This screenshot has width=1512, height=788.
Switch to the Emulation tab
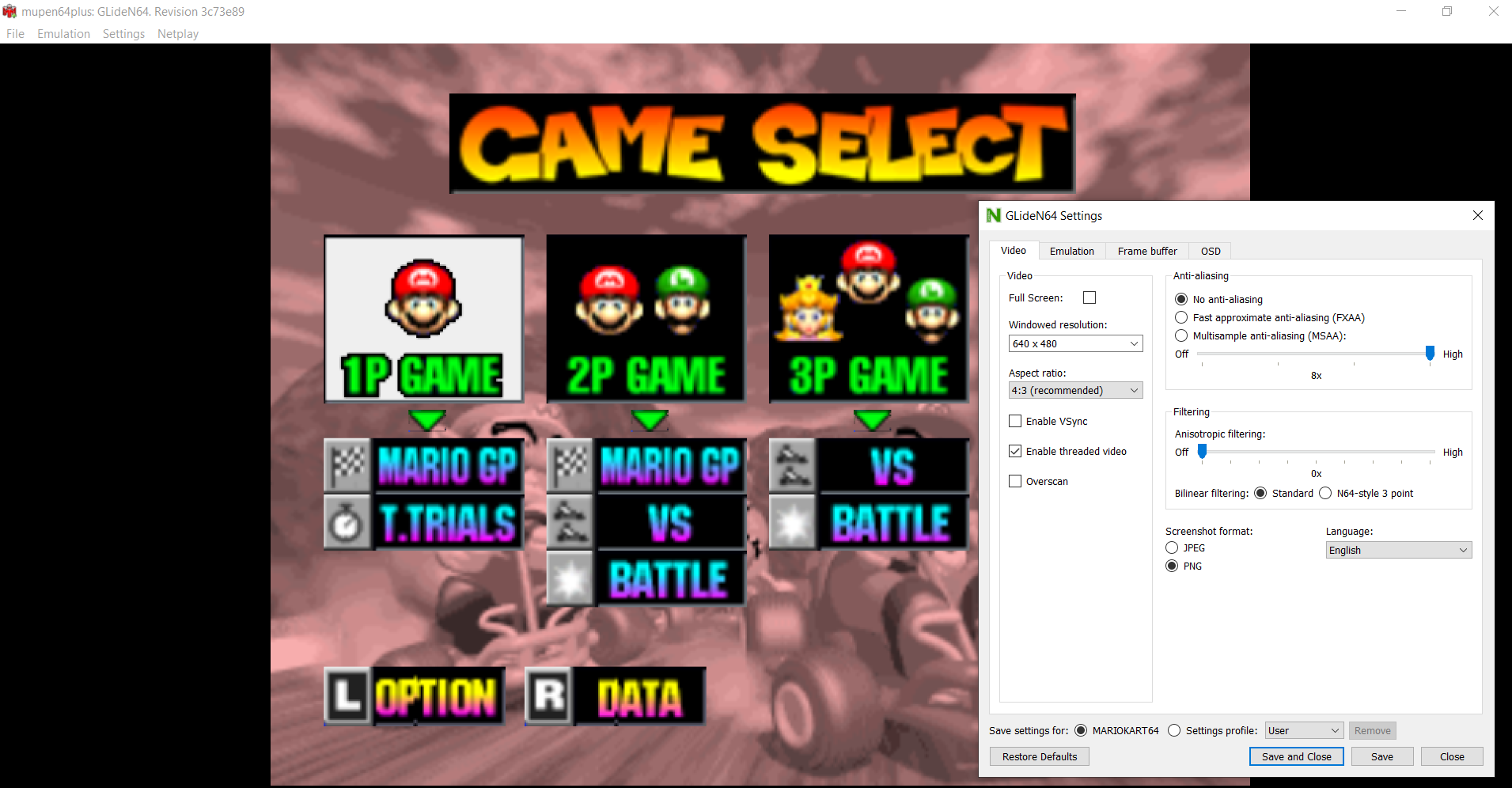pyautogui.click(x=1071, y=252)
